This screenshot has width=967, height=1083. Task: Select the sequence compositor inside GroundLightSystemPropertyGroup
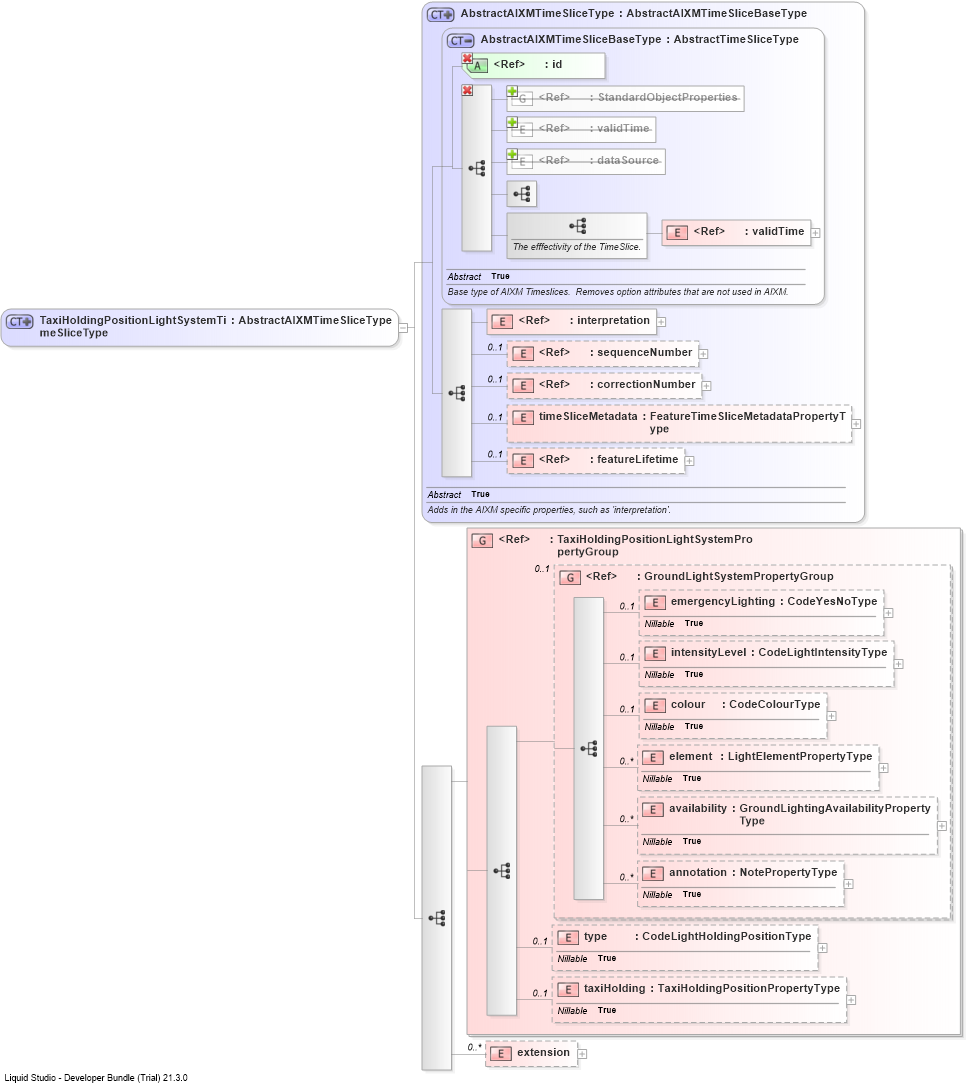pyautogui.click(x=588, y=749)
